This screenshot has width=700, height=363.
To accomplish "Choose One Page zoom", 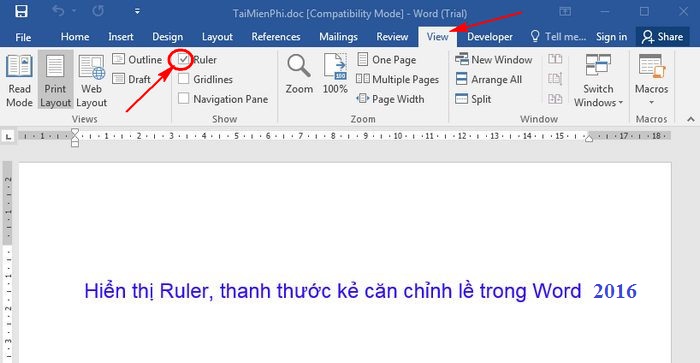I will pyautogui.click(x=387, y=59).
